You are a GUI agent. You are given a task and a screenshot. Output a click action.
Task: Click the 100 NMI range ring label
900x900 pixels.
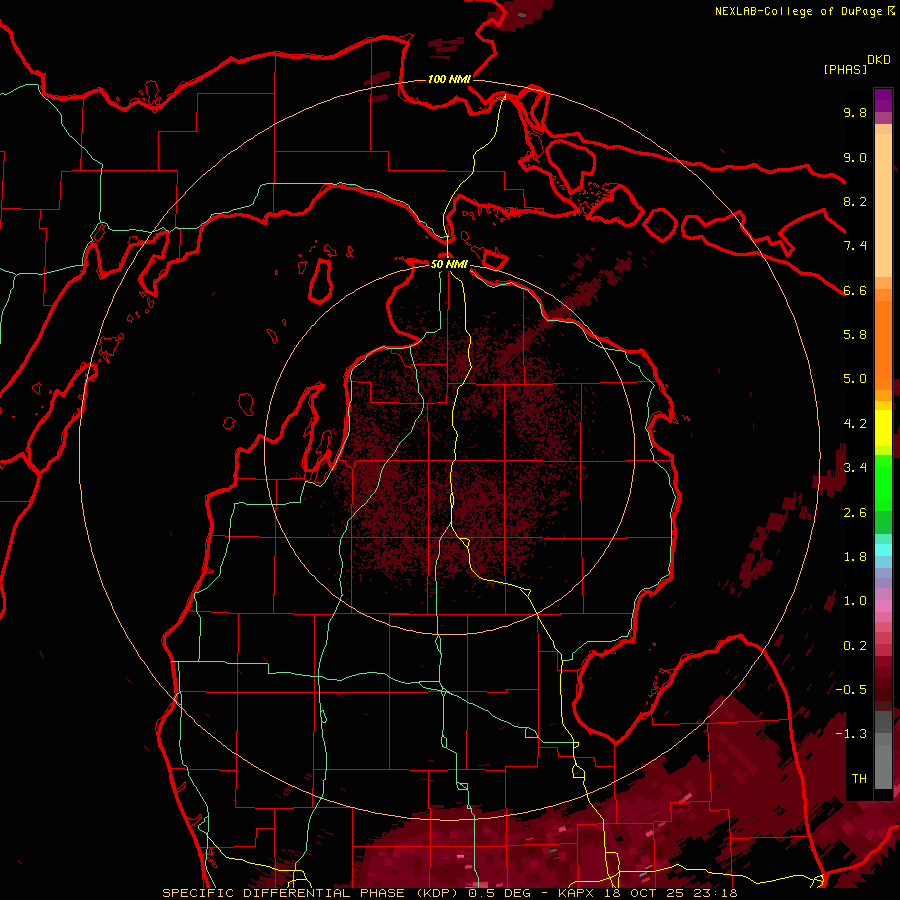click(449, 79)
